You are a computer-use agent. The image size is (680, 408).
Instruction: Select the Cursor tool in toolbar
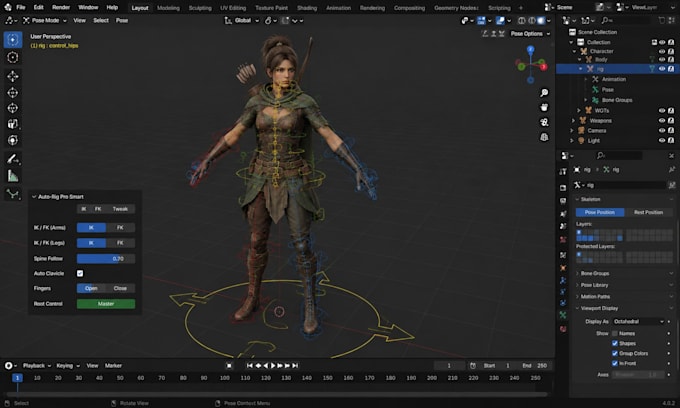pyautogui.click(x=13, y=57)
